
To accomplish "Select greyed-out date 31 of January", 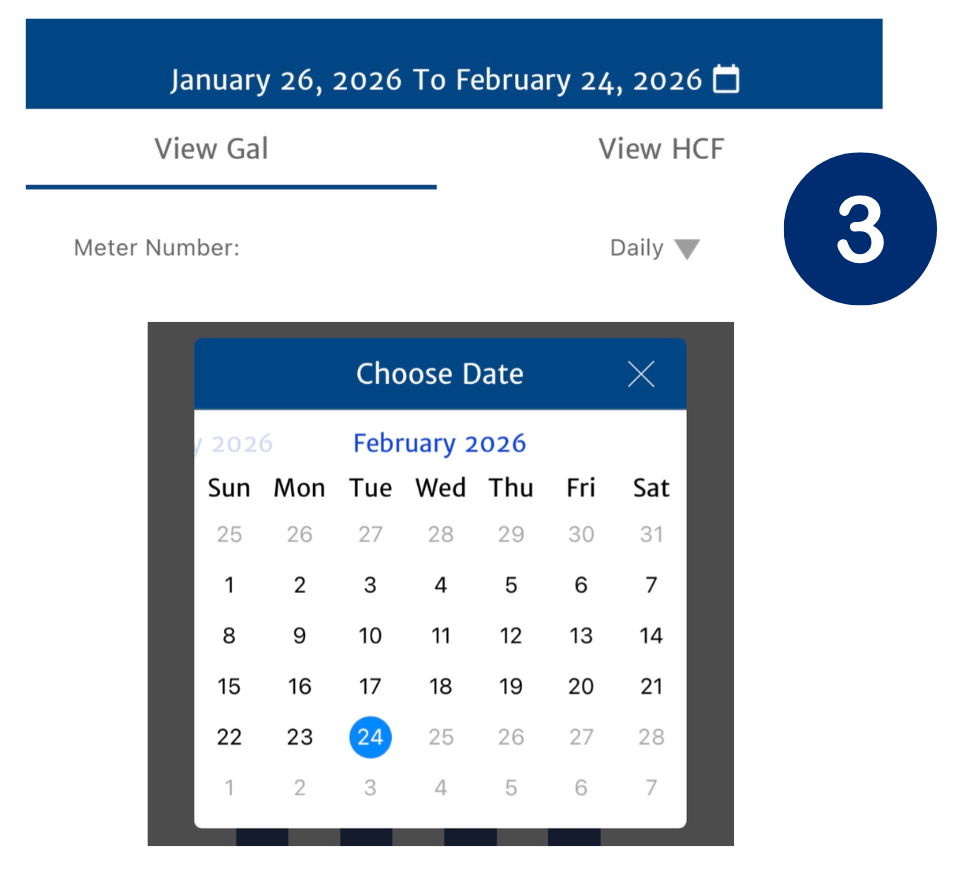I will pos(651,535).
